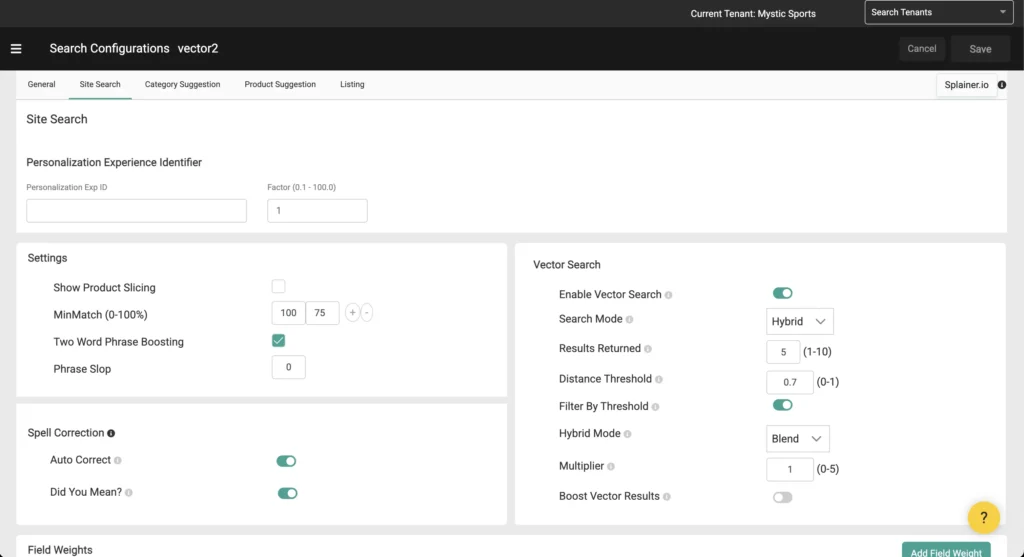Click the yellow help question mark button
Image resolution: width=1024 pixels, height=557 pixels.
click(x=983, y=517)
